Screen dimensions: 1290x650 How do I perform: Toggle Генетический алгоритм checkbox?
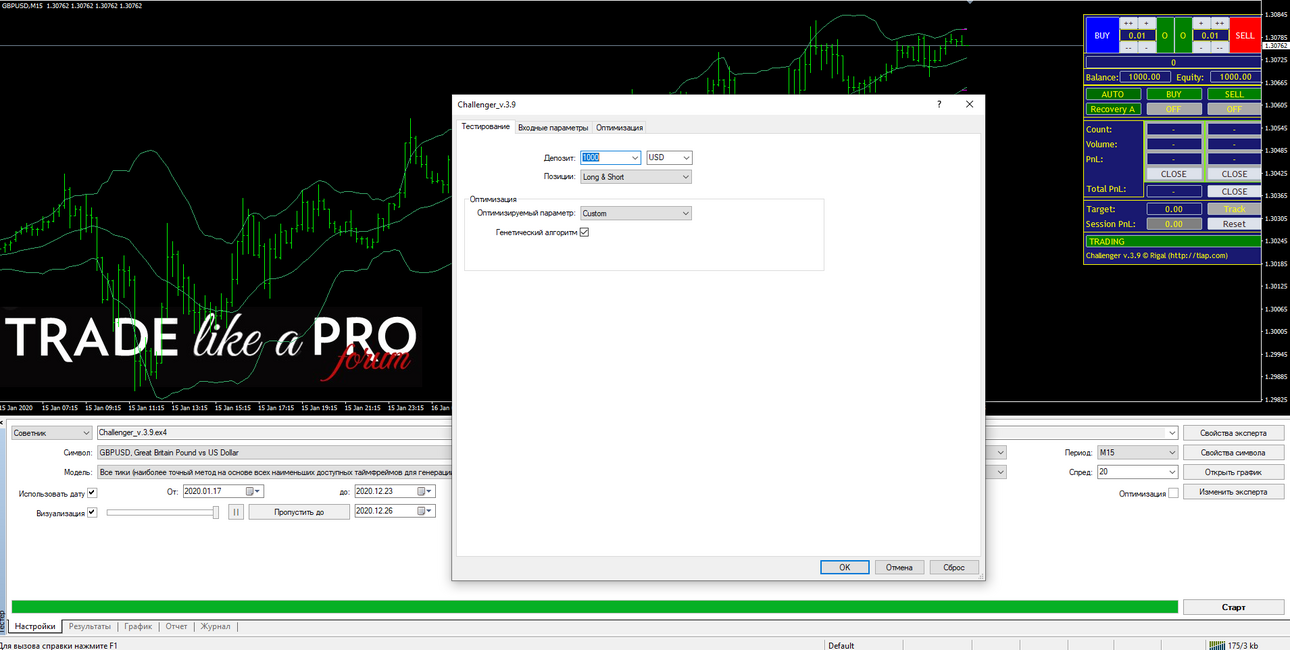point(585,232)
